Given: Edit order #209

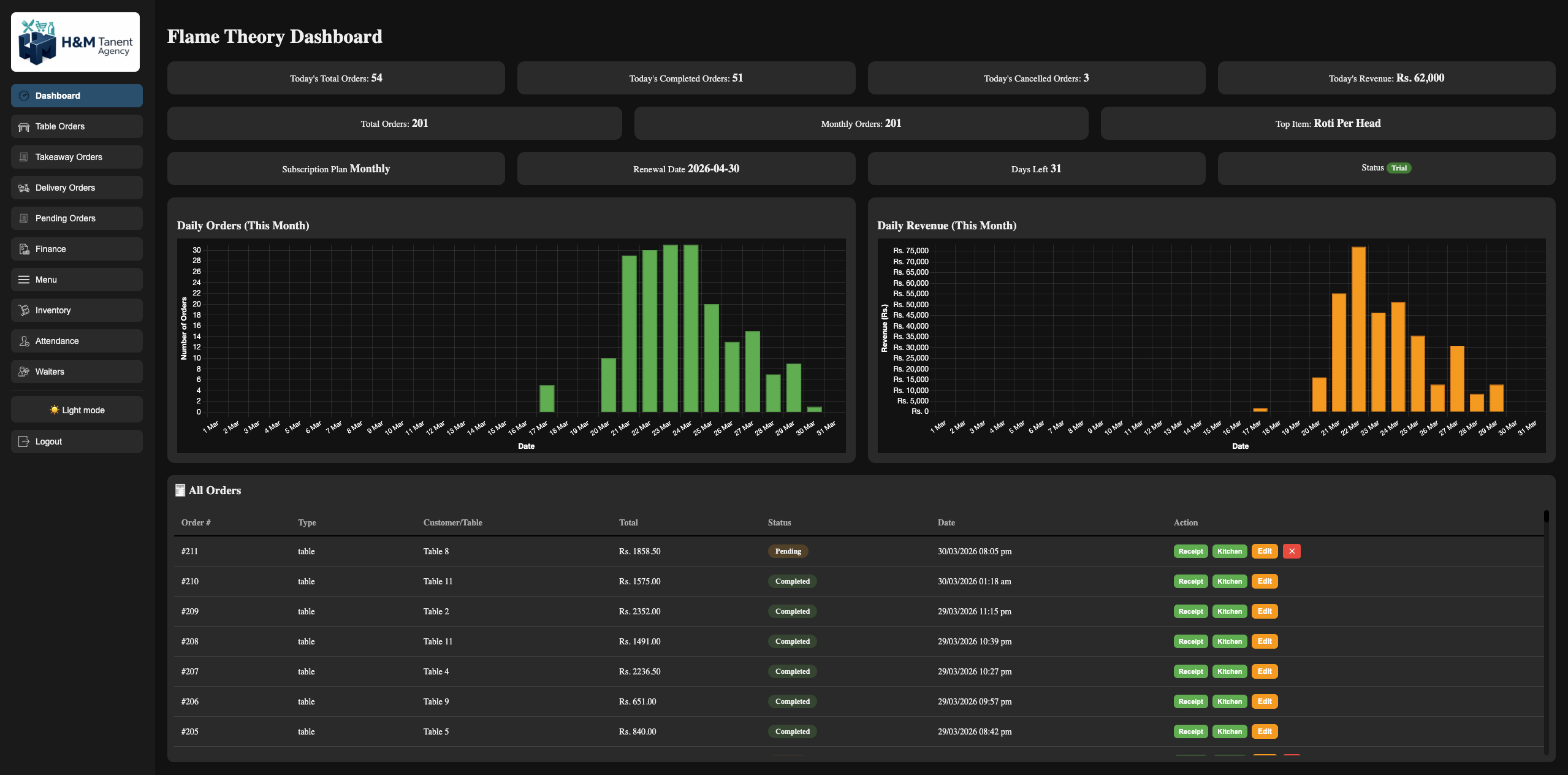Looking at the screenshot, I should [x=1265, y=611].
